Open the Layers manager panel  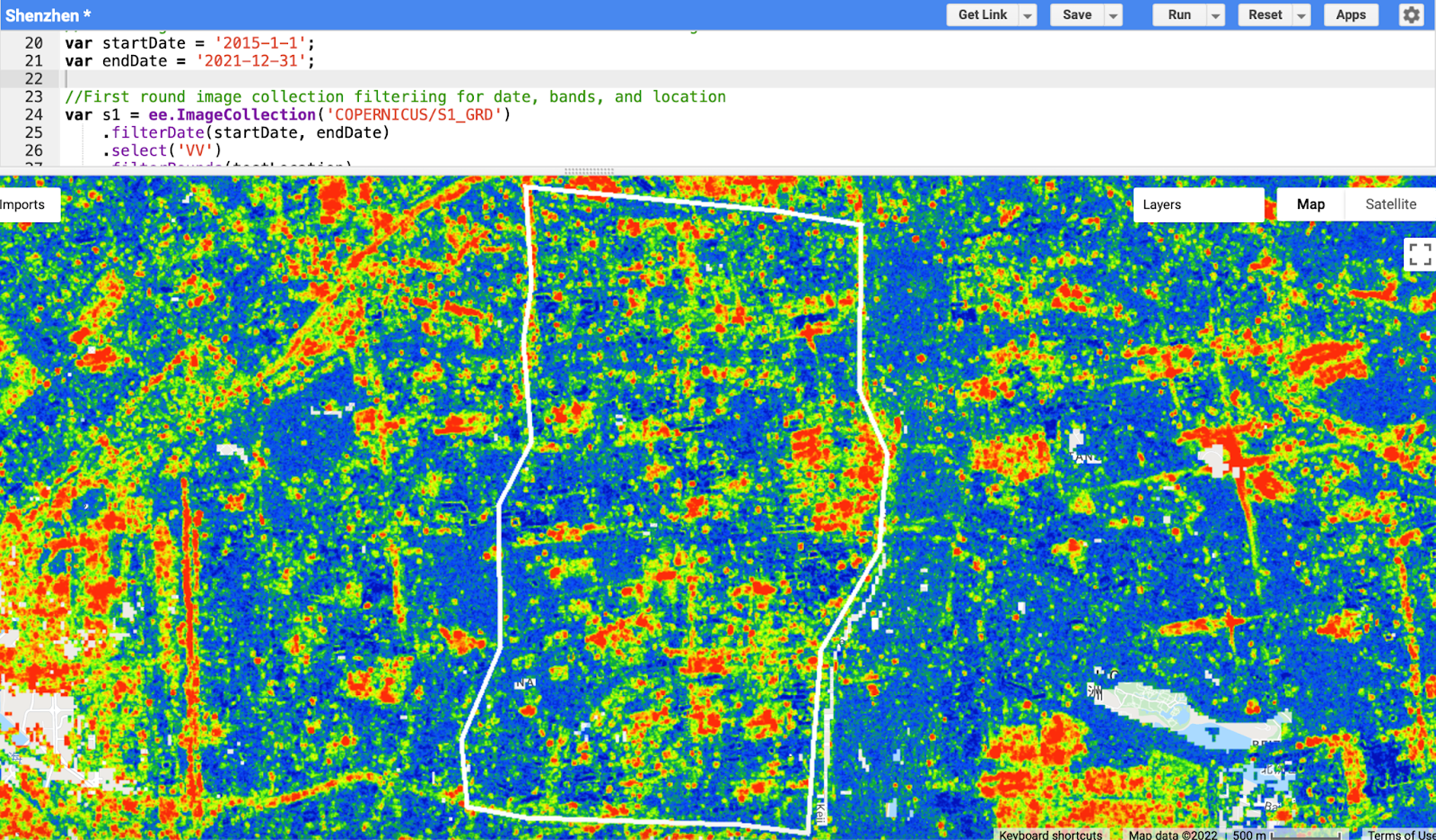pyautogui.click(x=1198, y=204)
